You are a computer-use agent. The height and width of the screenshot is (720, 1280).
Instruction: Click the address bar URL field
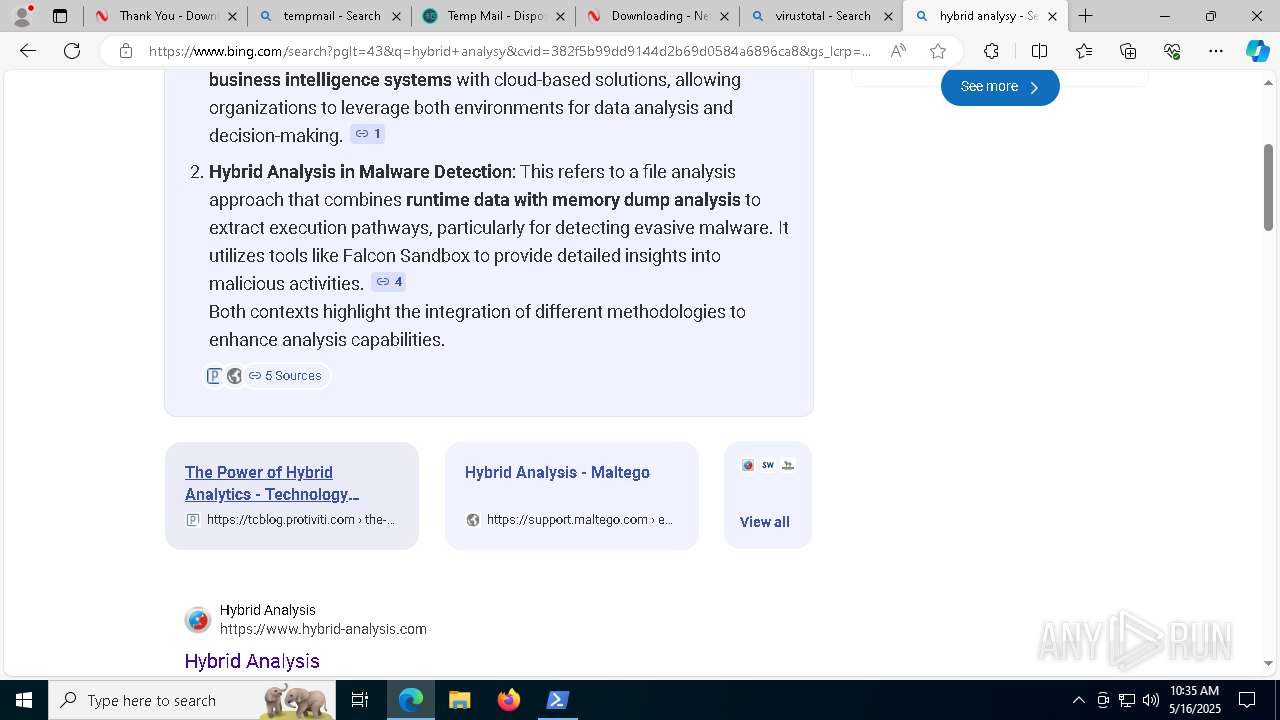510,51
